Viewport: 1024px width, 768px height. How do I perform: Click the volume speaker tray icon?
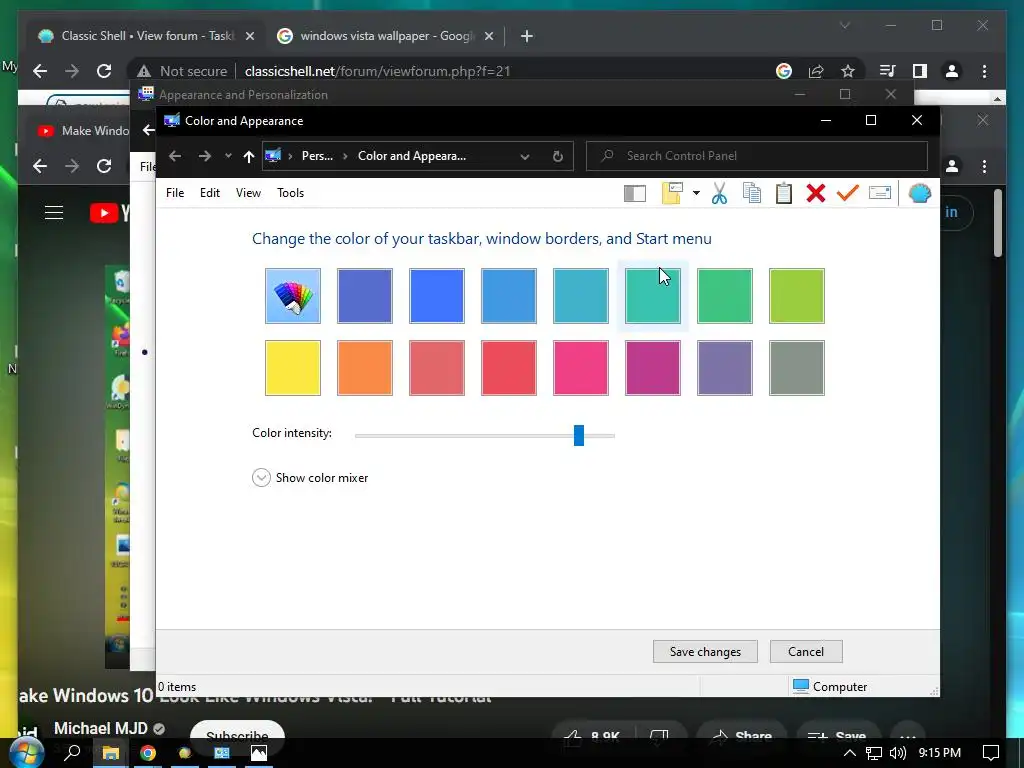click(x=898, y=753)
